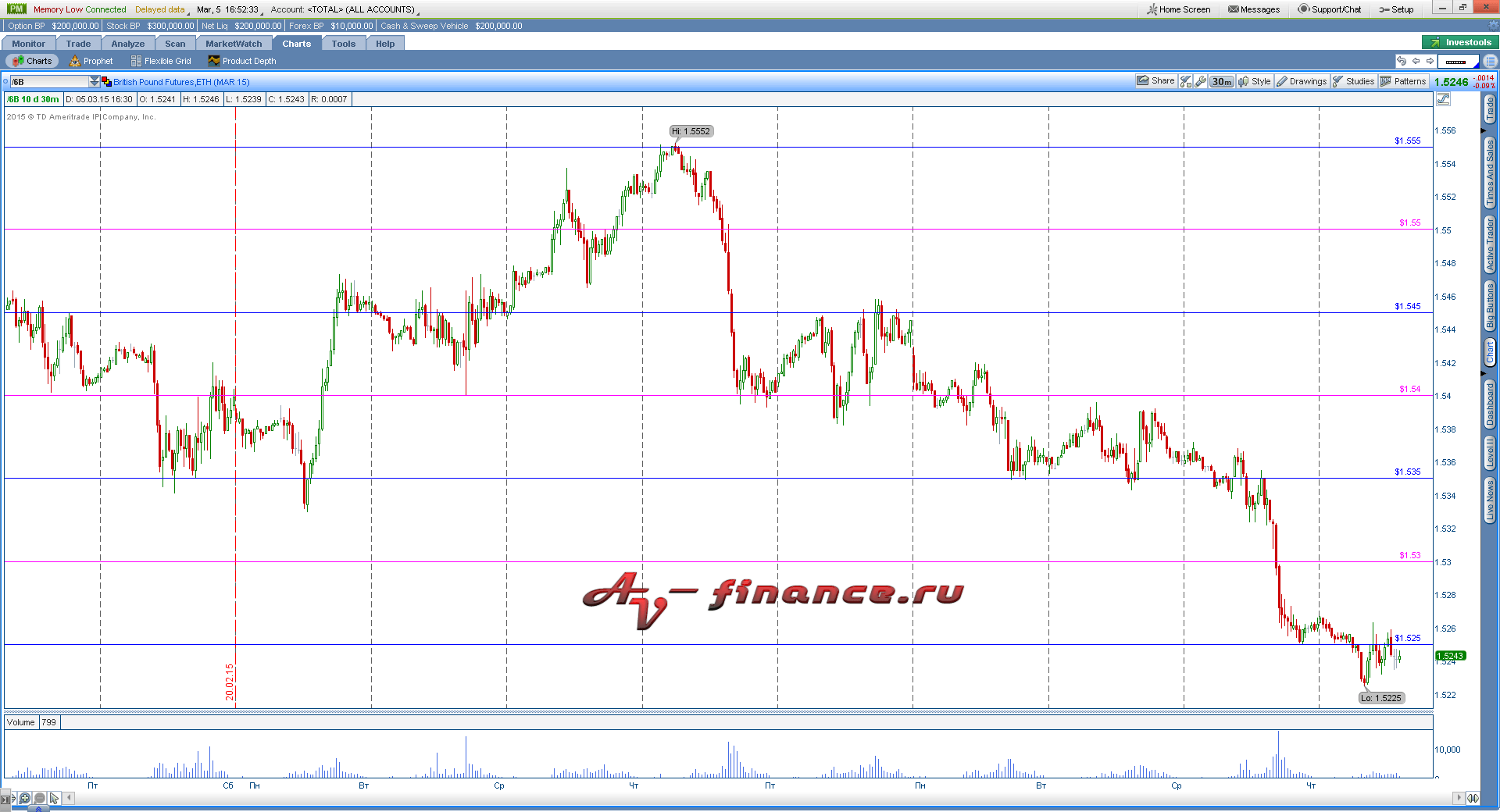1500x812 pixels.
Task: Select the pointer cursor tool
Action: tap(54, 798)
